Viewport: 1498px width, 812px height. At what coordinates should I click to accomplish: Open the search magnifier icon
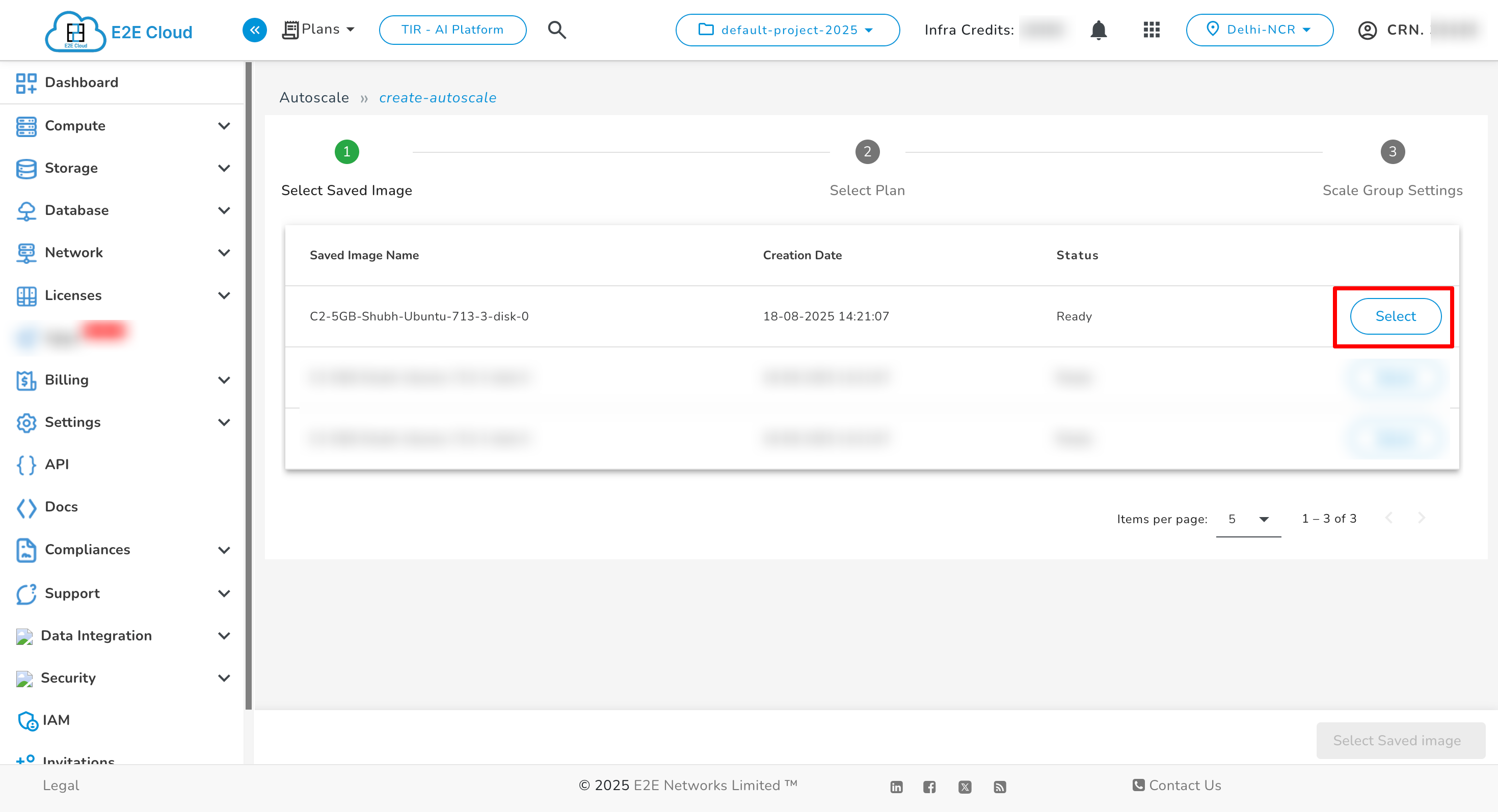pos(556,30)
